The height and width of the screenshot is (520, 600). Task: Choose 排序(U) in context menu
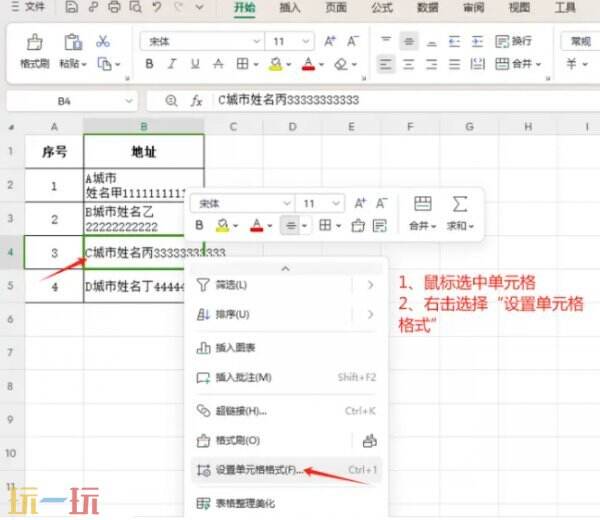(285, 315)
